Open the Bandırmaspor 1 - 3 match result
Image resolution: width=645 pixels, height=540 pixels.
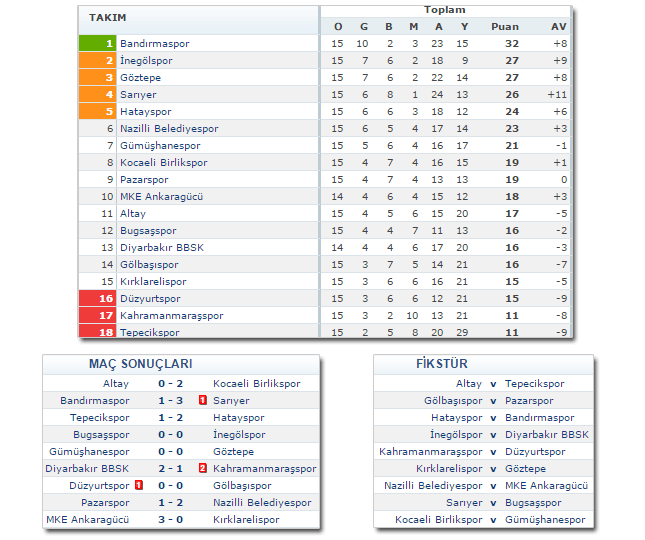(168, 400)
